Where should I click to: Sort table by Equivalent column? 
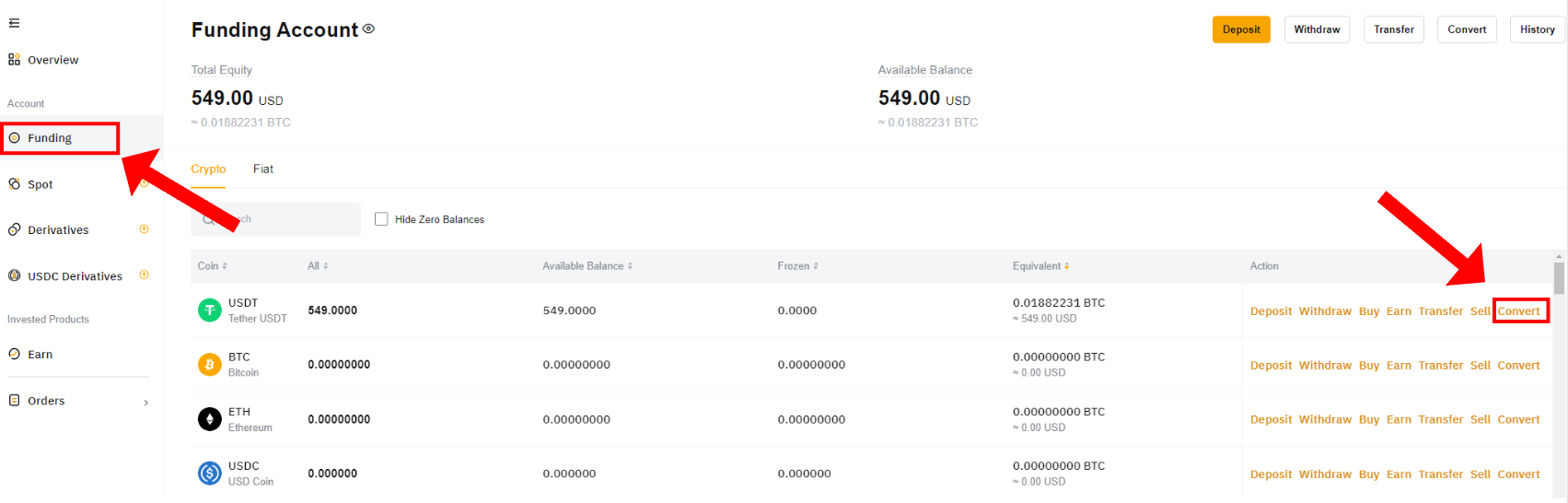tap(1041, 266)
